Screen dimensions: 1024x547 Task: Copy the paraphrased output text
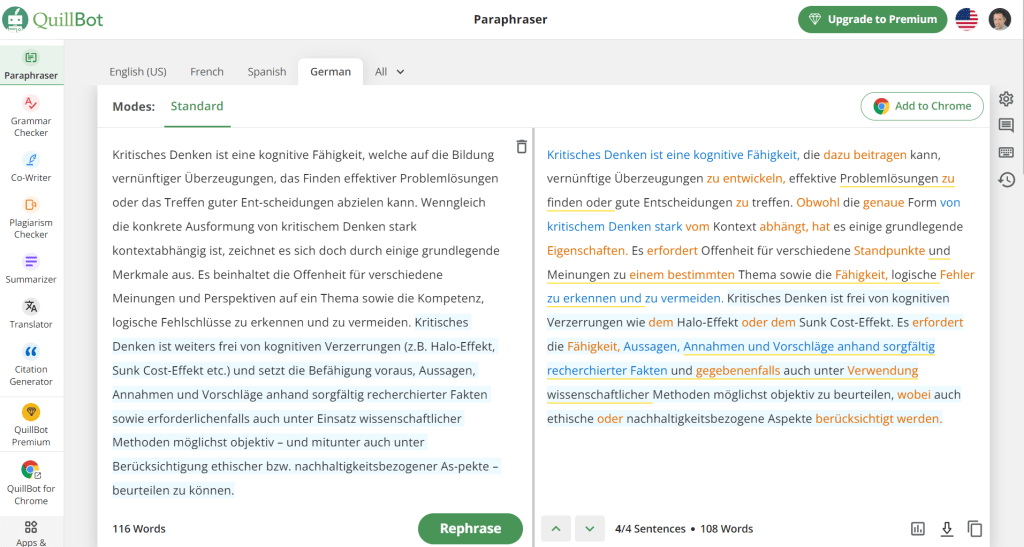pyautogui.click(x=975, y=529)
